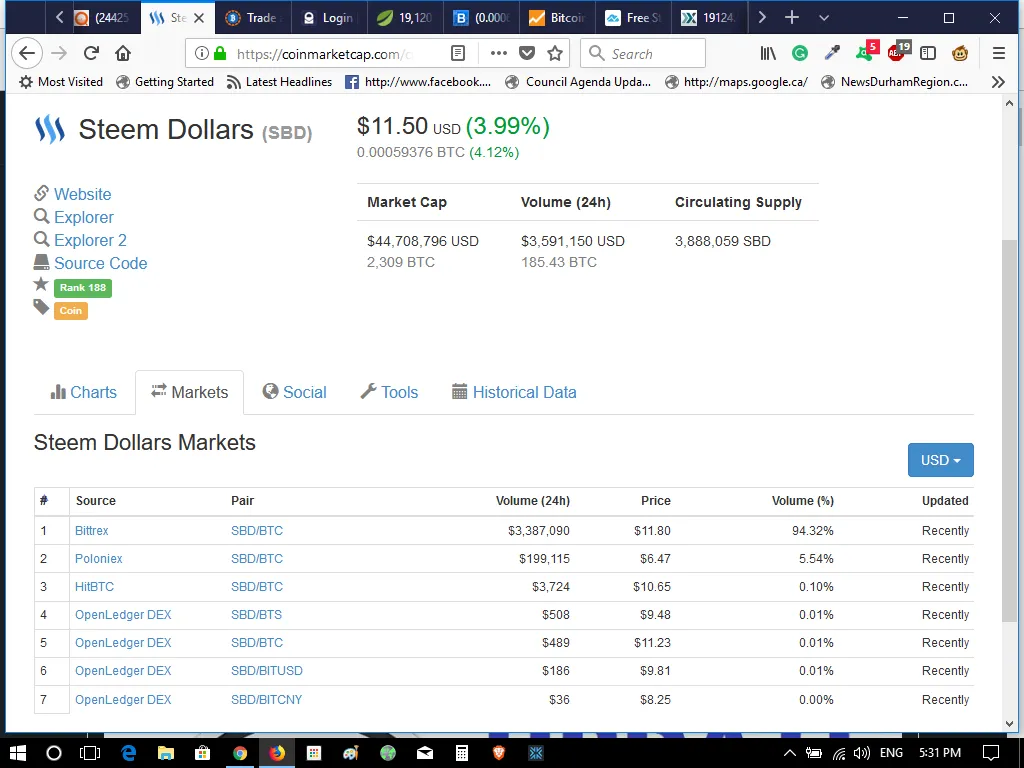Open the Windows Start menu
1024x768 pixels.
pos(18,753)
